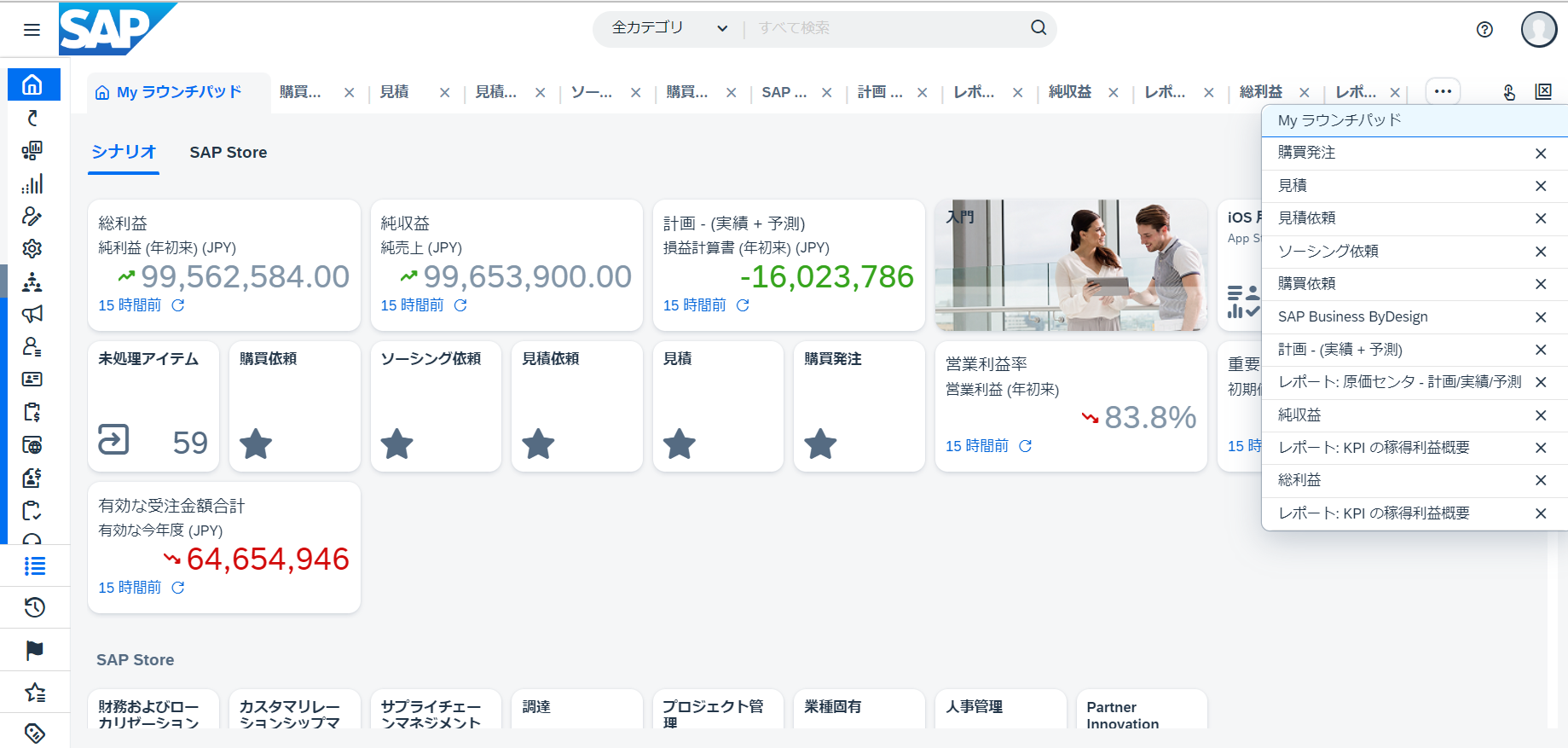Image resolution: width=1568 pixels, height=748 pixels.
Task: Click the megaphone icon in sidebar
Action: click(x=32, y=314)
